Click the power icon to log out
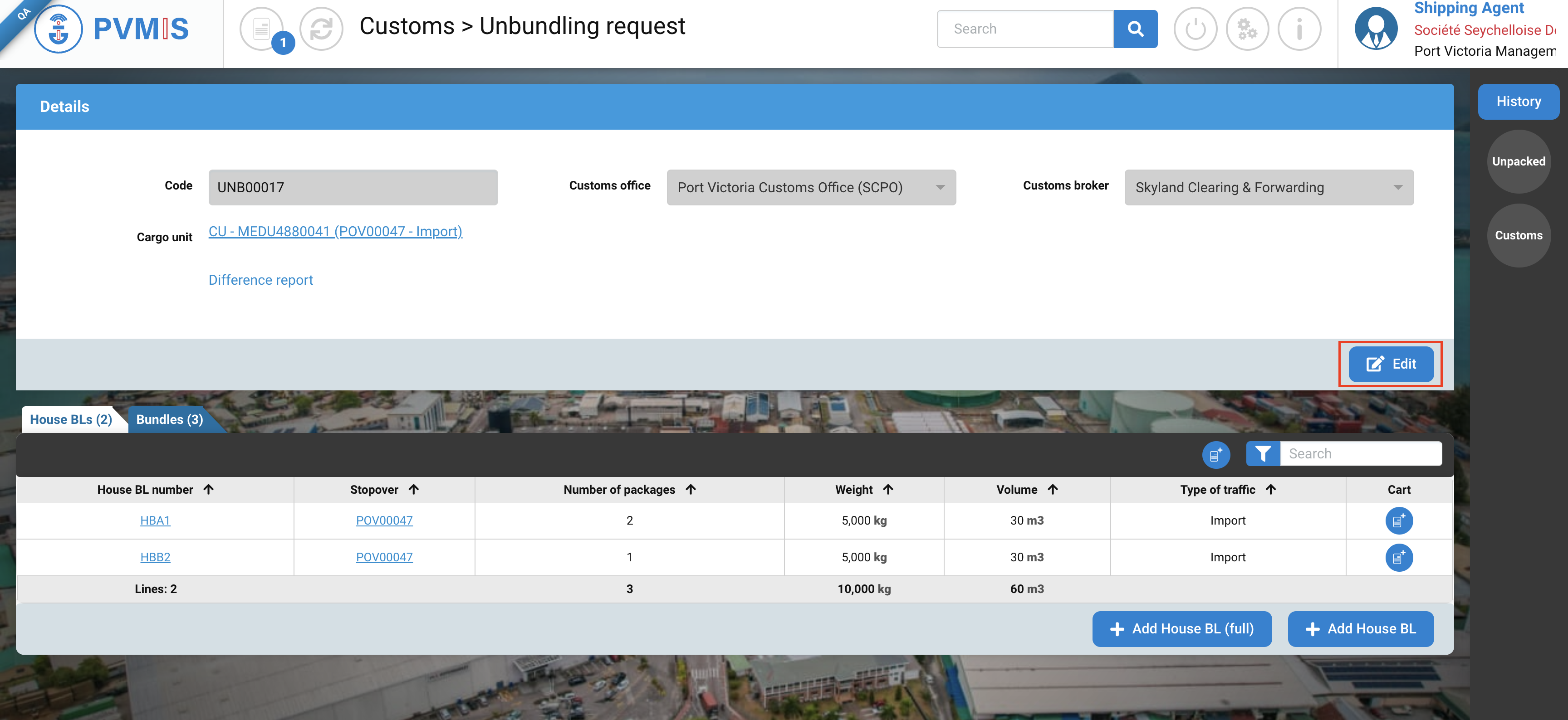 tap(1195, 29)
